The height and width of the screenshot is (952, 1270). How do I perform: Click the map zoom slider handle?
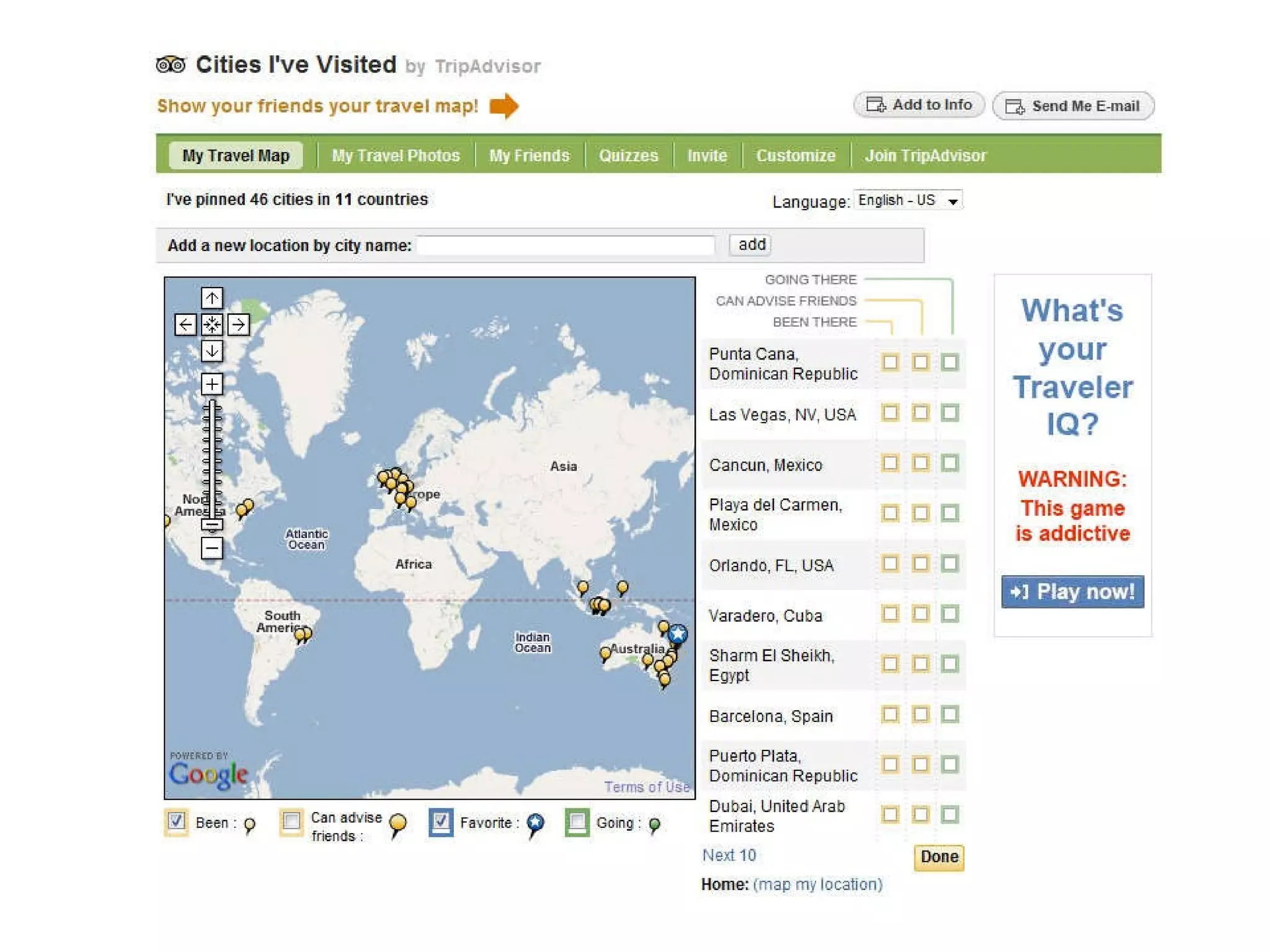pyautogui.click(x=211, y=525)
